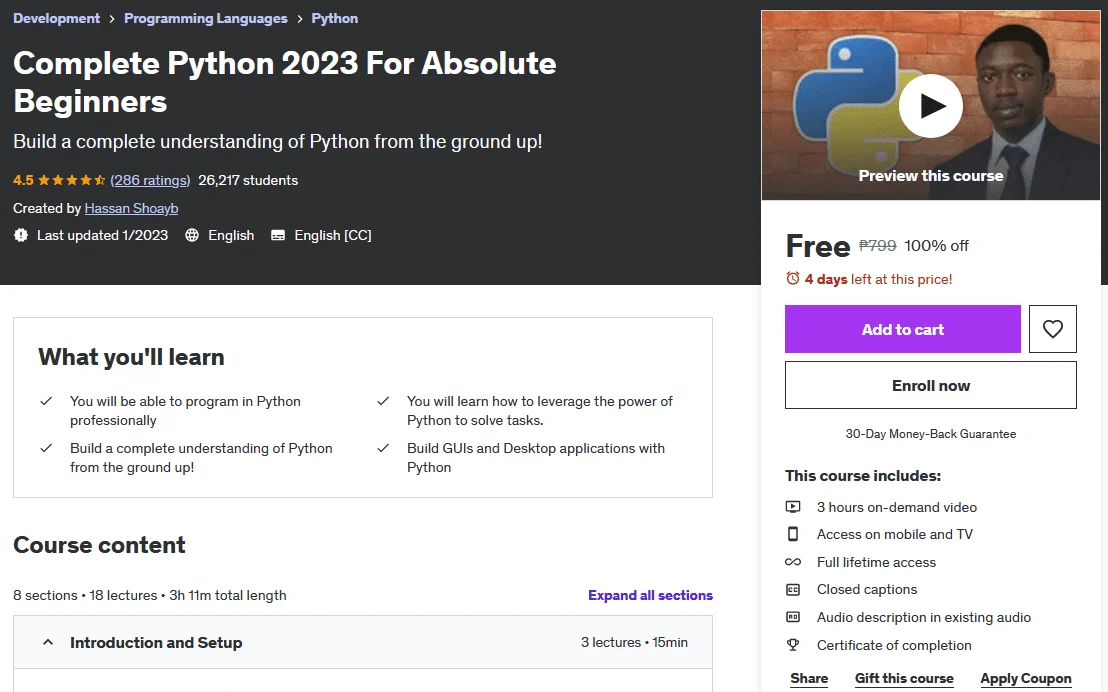Click Gift this course

(x=904, y=679)
